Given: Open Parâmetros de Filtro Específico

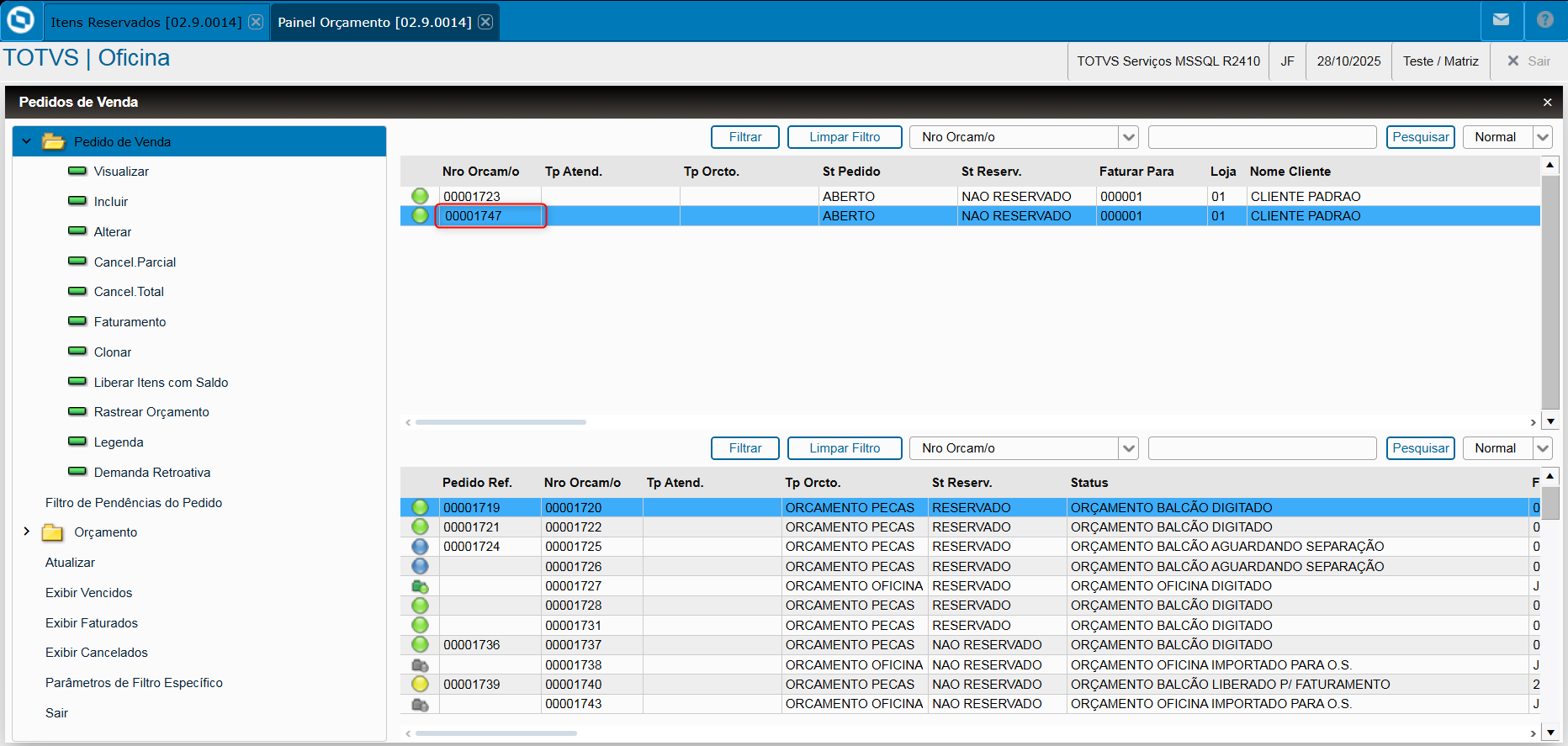Looking at the screenshot, I should click(134, 683).
